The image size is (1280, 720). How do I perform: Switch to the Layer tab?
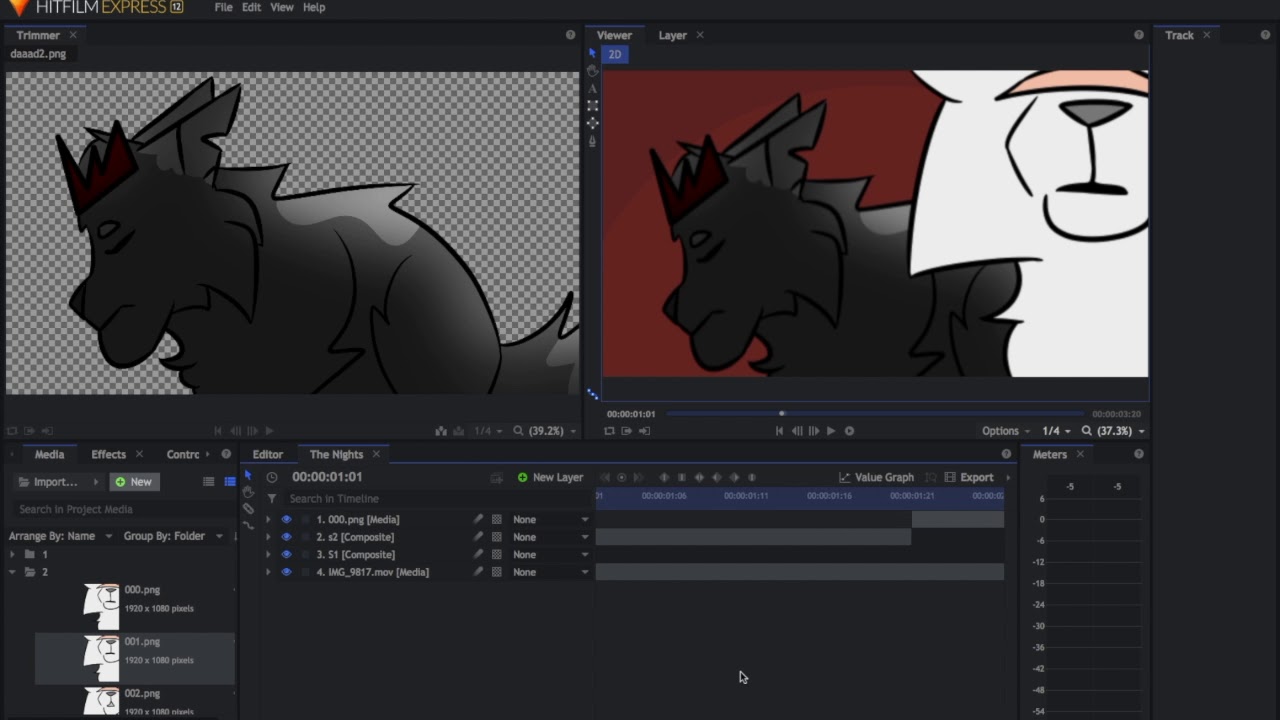(x=672, y=35)
